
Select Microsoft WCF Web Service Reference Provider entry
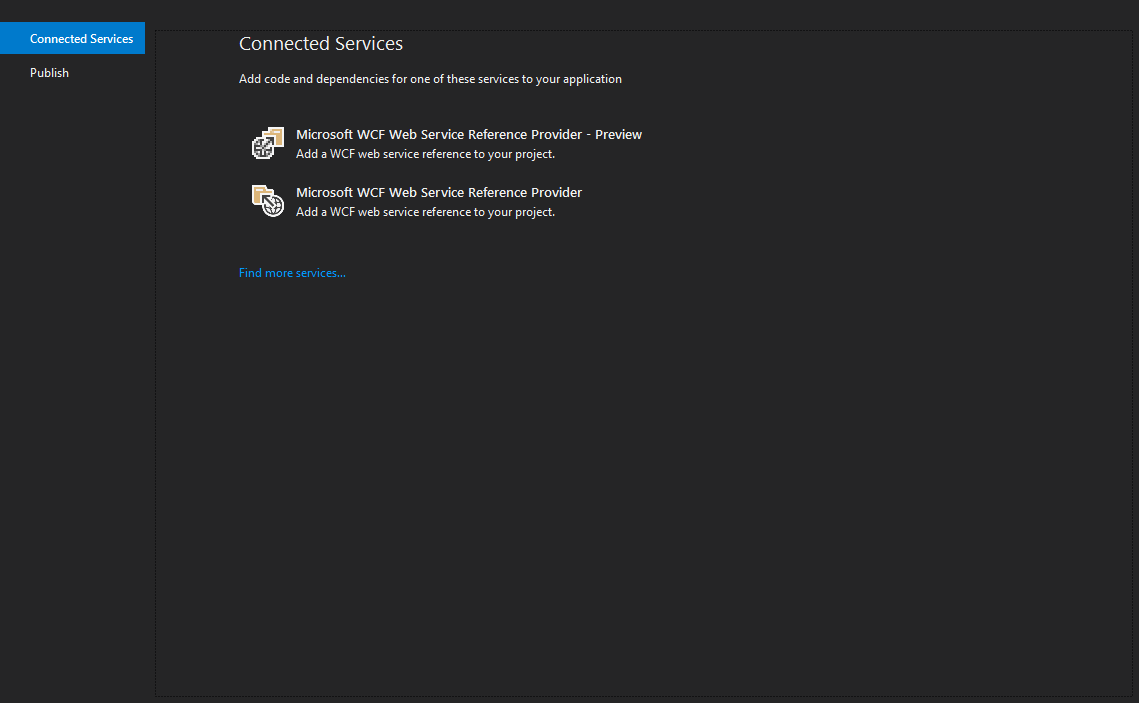coord(438,192)
